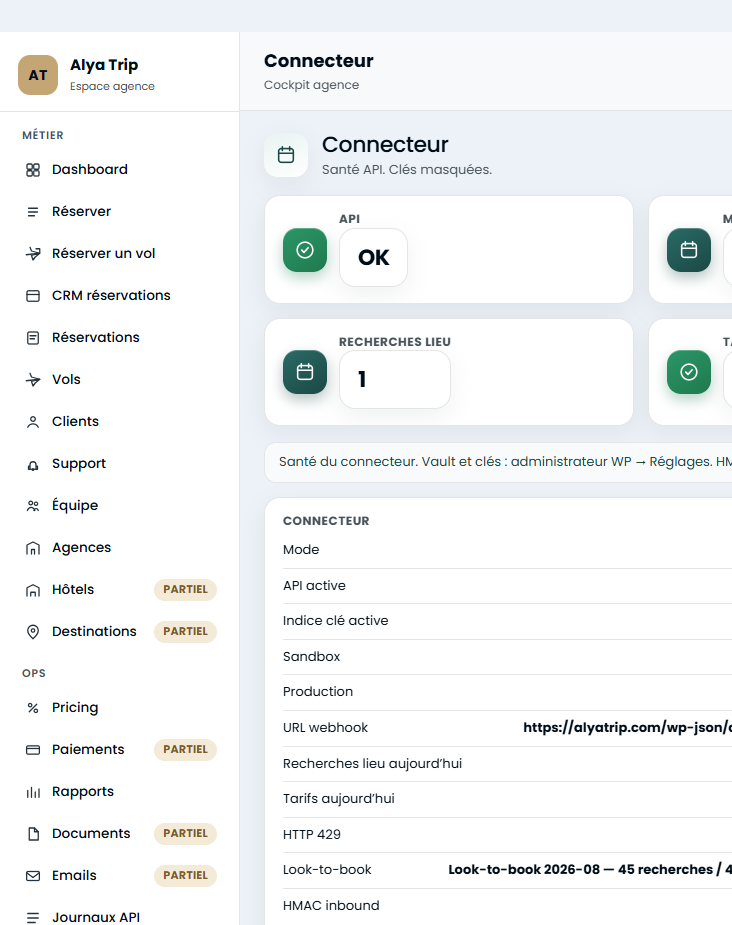The width and height of the screenshot is (732, 925).
Task: Click the 'Indice clé active' row label
Action: coord(336,621)
